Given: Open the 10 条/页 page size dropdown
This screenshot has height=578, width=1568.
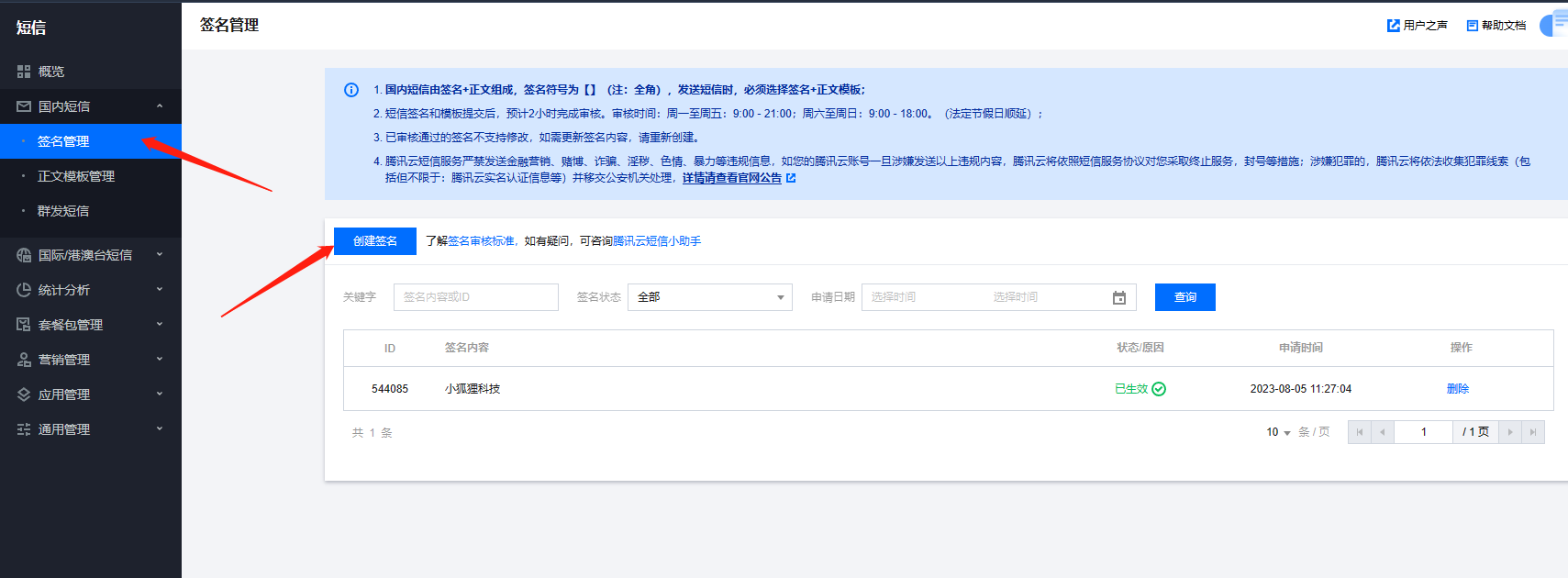Looking at the screenshot, I should tap(1279, 432).
